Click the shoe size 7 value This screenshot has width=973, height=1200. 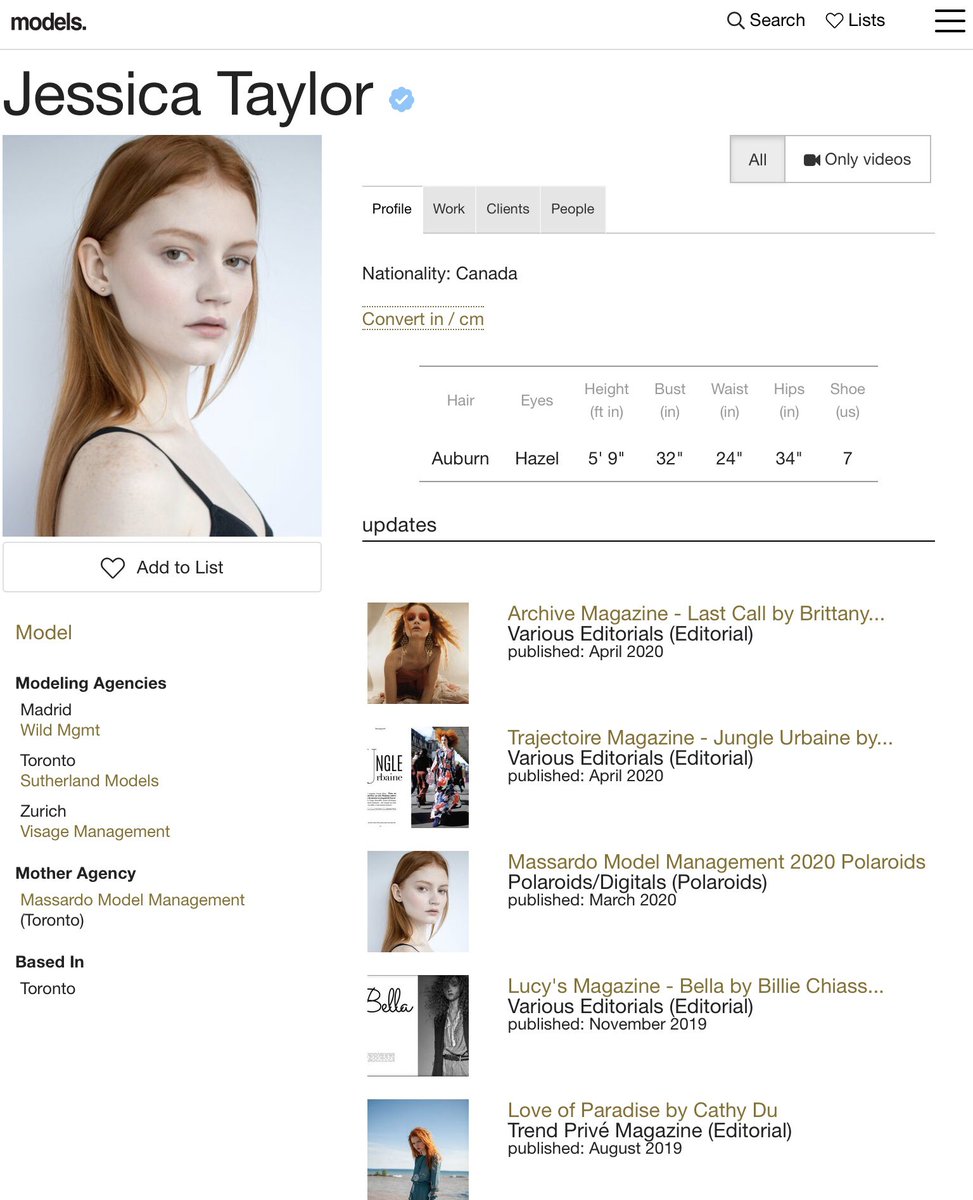coord(847,458)
